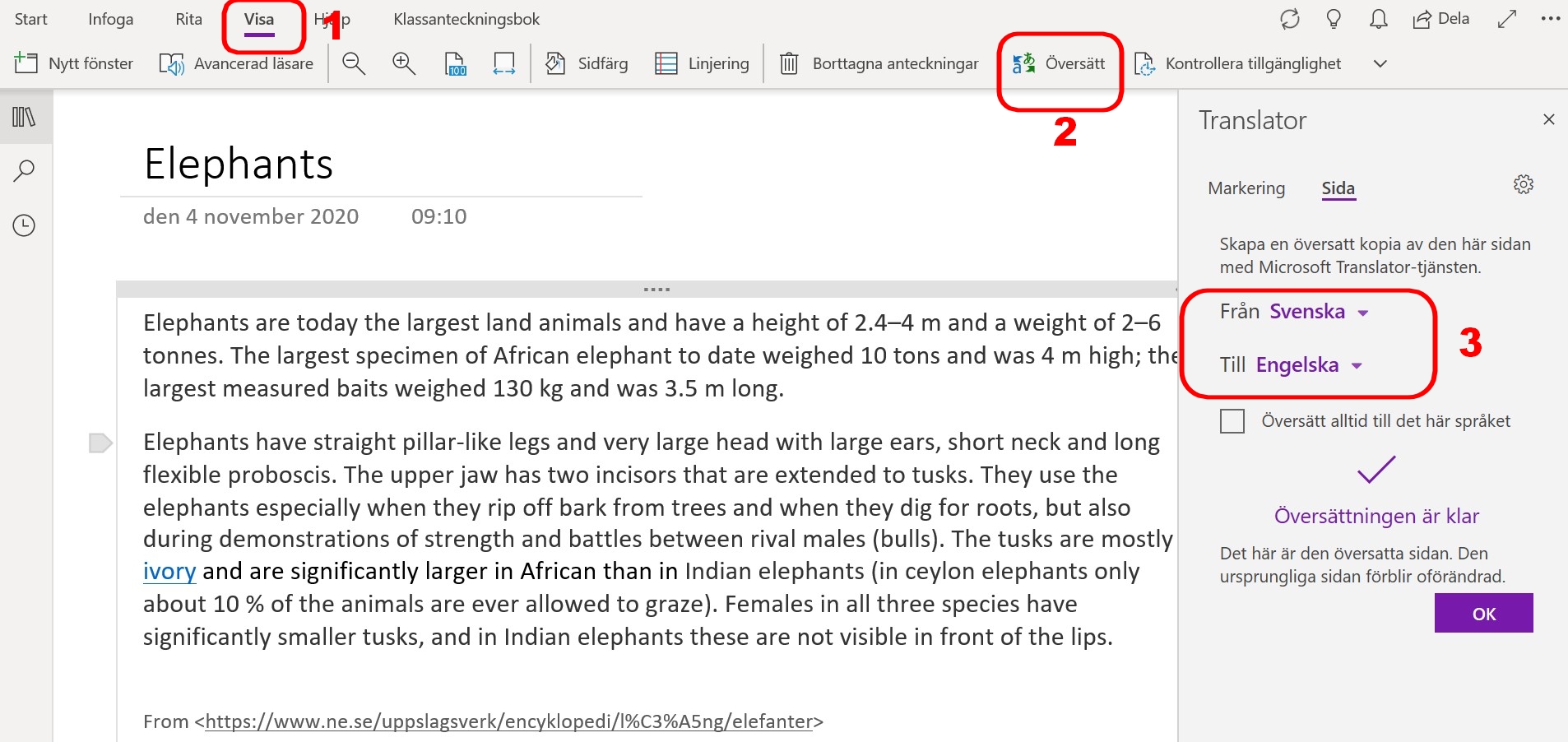This screenshot has width=1568, height=742.
Task: Confirm translation with the OK button
Action: coord(1484,613)
